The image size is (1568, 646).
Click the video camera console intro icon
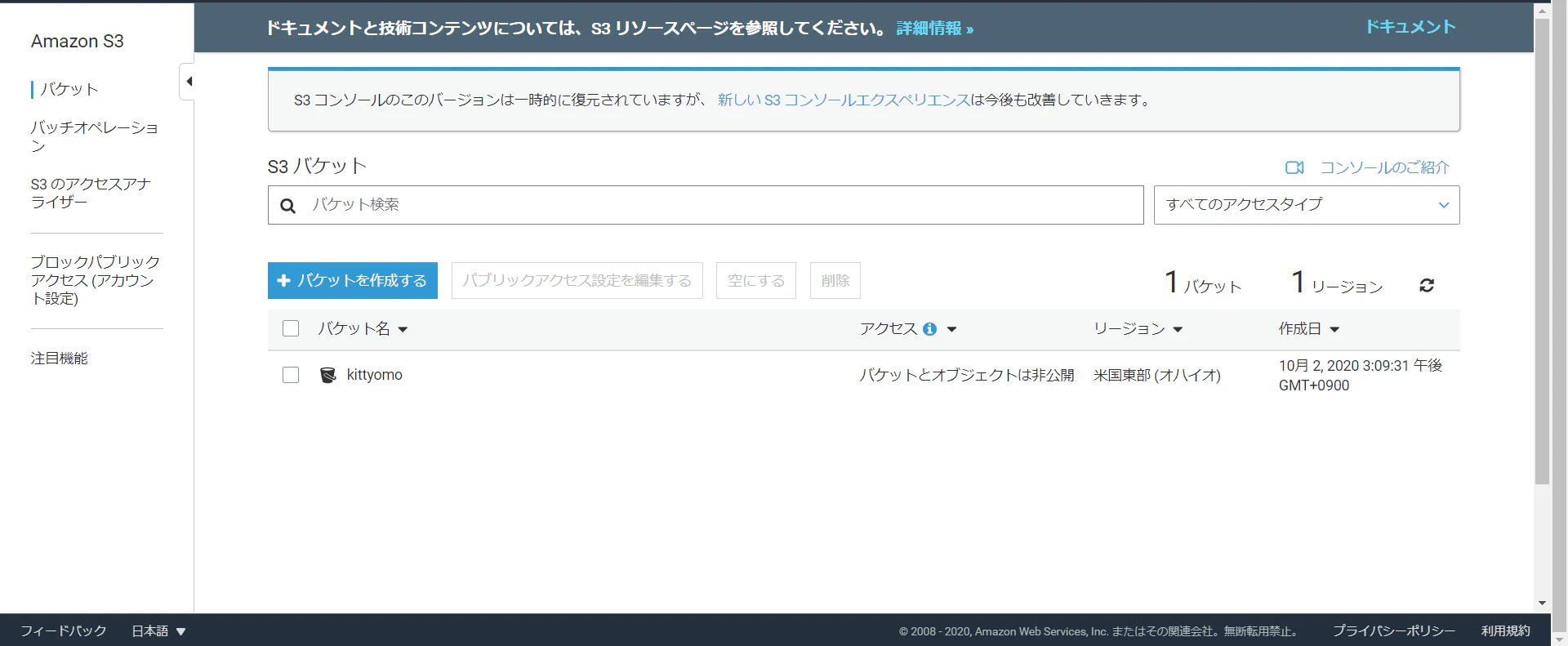pos(1294,167)
